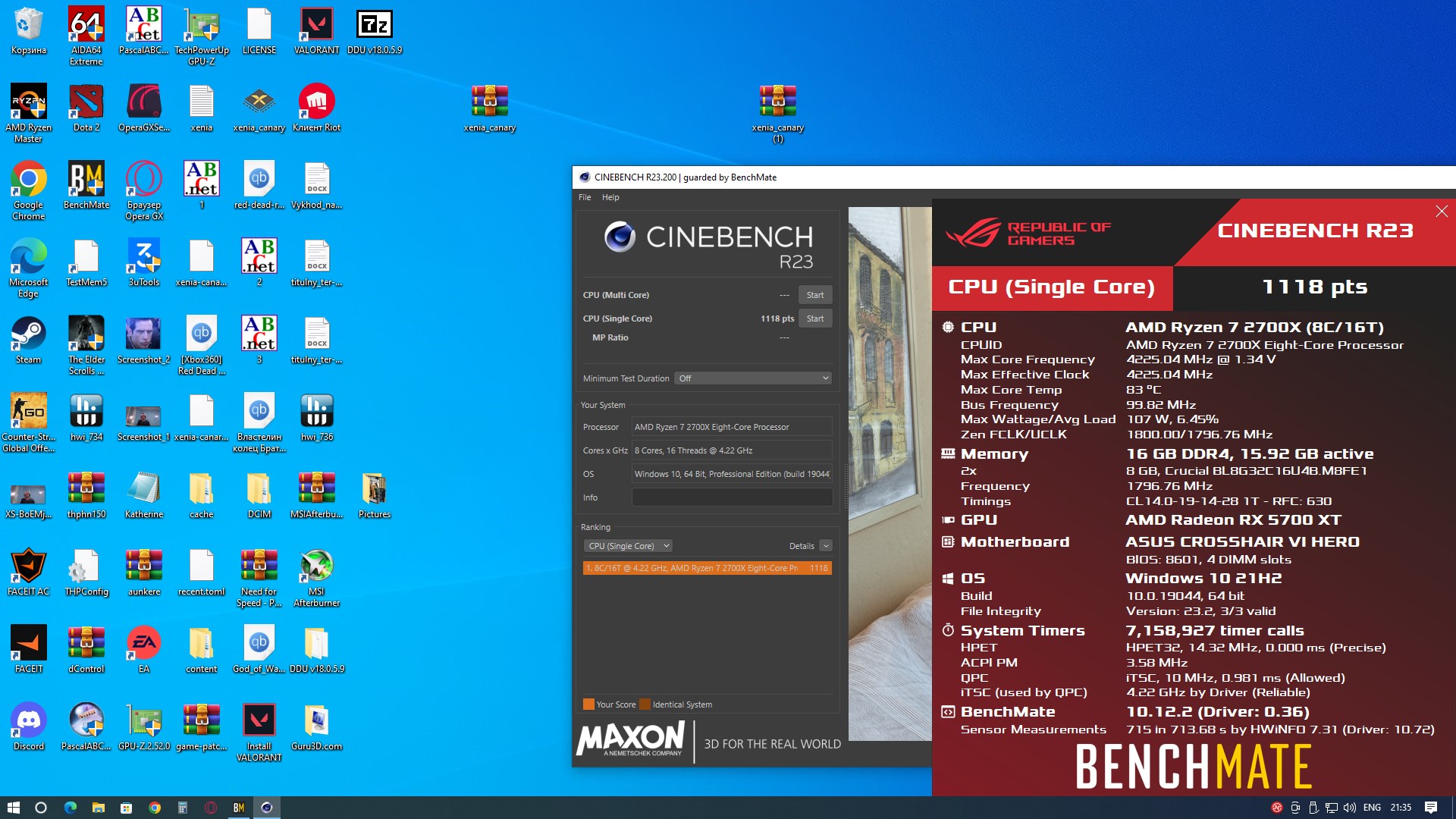Viewport: 1456px width, 819px height.
Task: Open the 3uTools desktop shortcut
Action: click(143, 262)
